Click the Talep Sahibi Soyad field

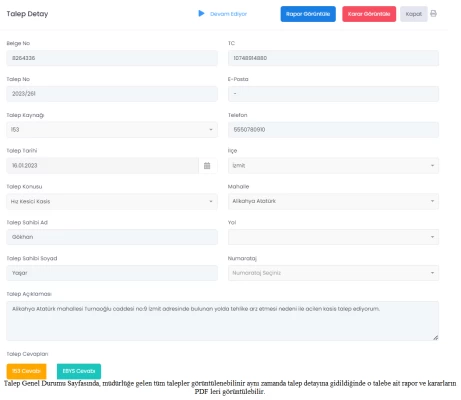tap(112, 273)
